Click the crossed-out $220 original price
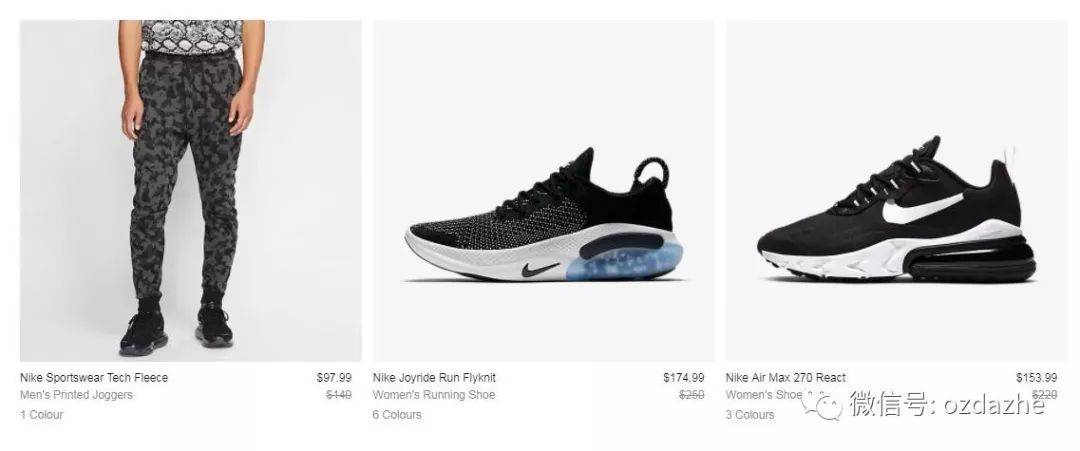1080x451 pixels. [1044, 395]
